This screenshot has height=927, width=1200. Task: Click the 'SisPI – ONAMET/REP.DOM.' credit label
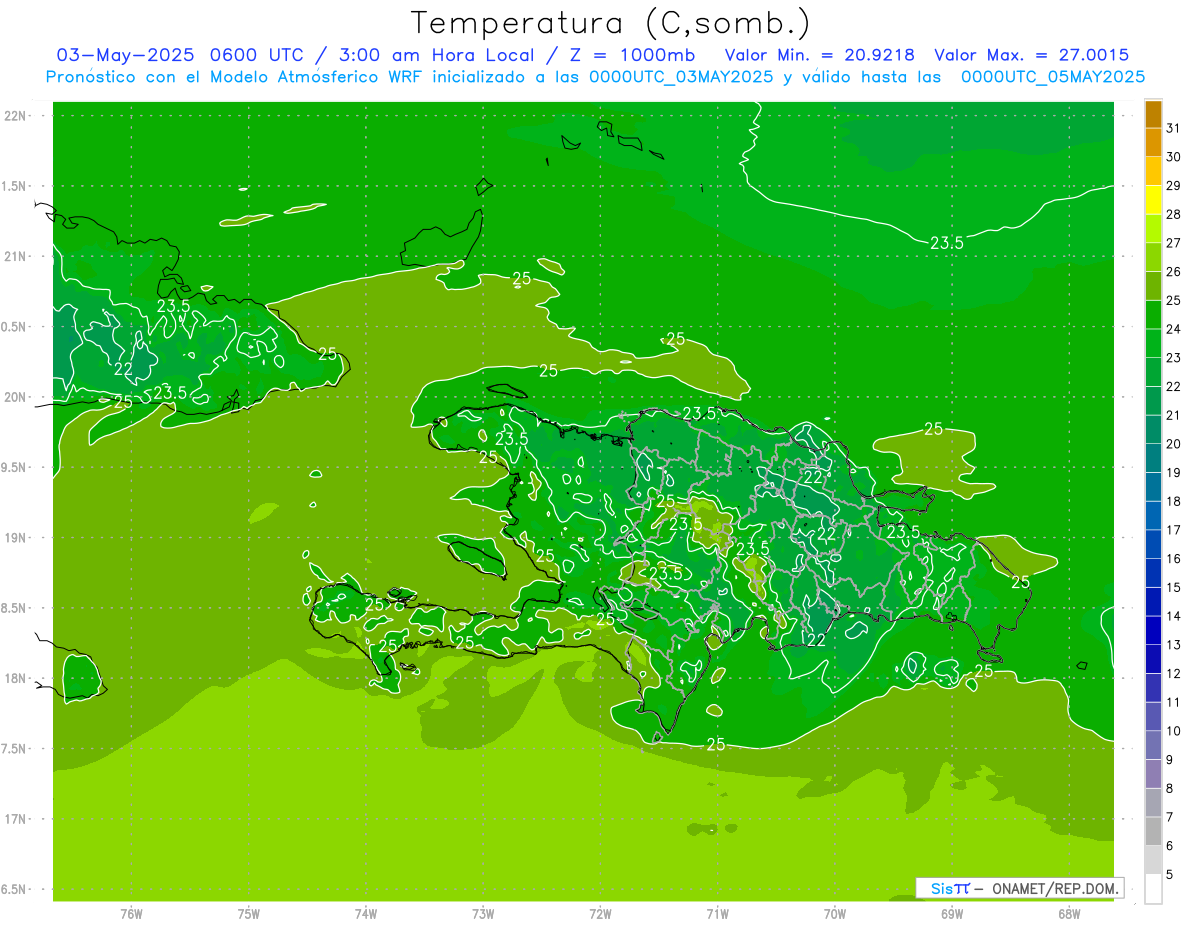pyautogui.click(x=1020, y=888)
